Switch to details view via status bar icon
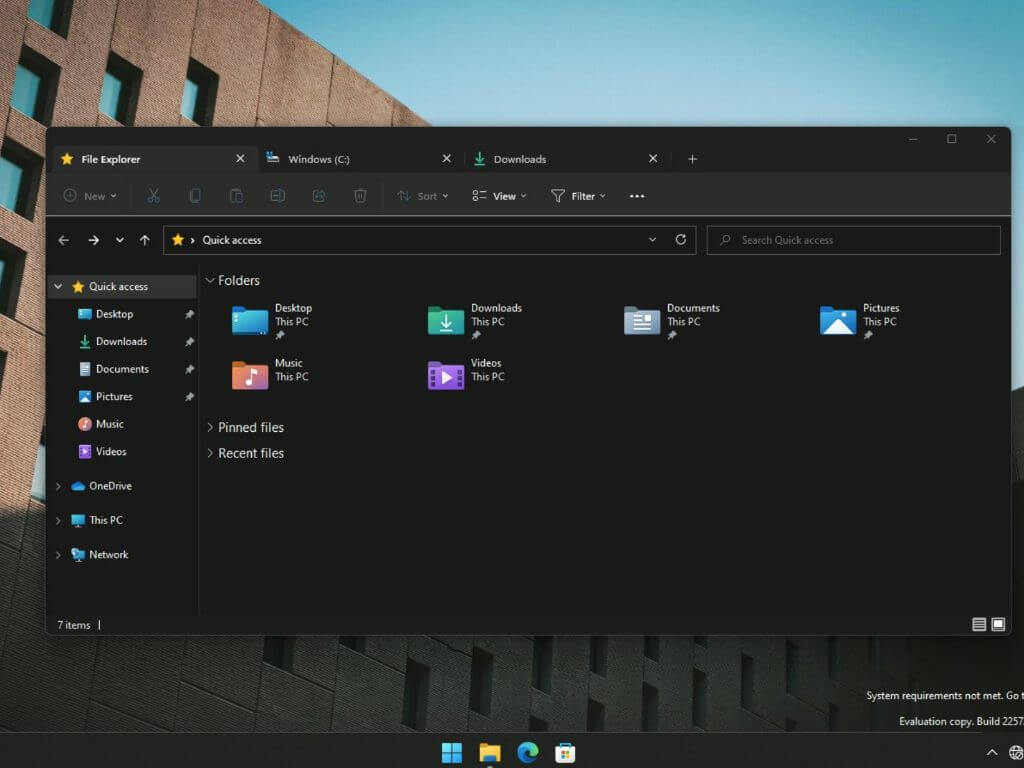The image size is (1024, 768). tap(979, 624)
